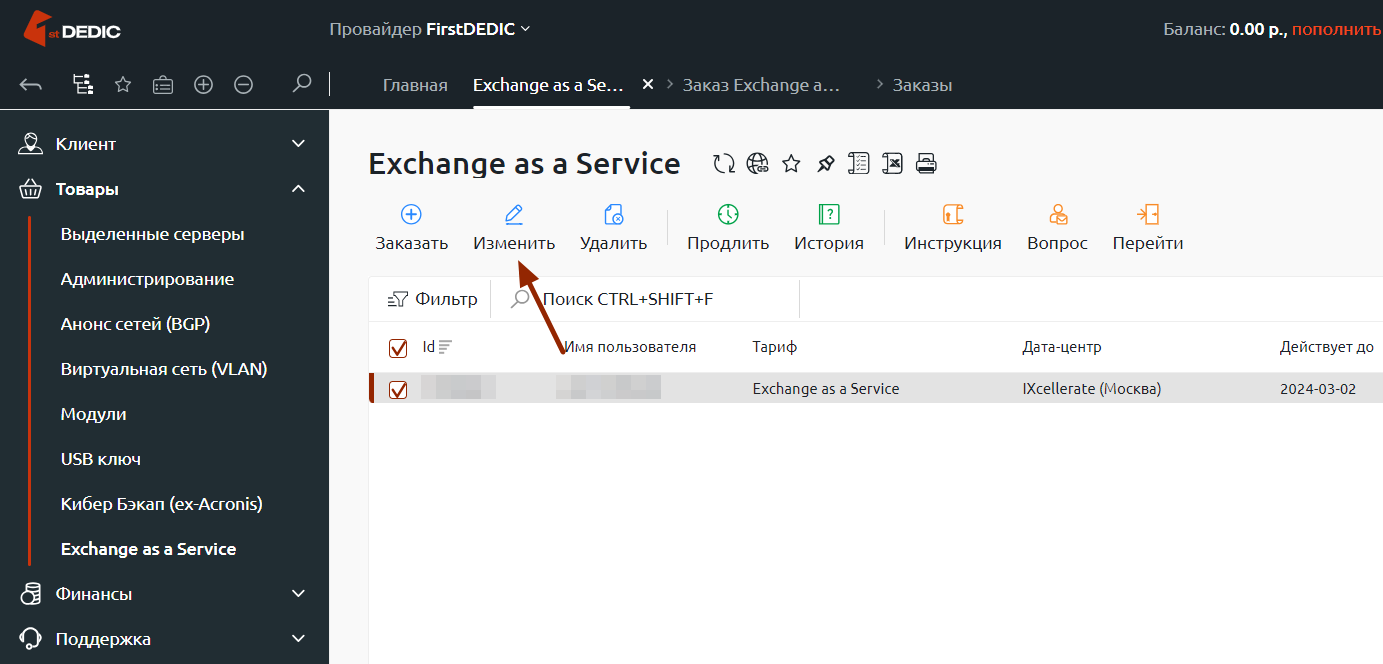Open Кибер Бэкап (ex-Acronis) menu item
This screenshot has width=1383, height=664.
(x=161, y=504)
